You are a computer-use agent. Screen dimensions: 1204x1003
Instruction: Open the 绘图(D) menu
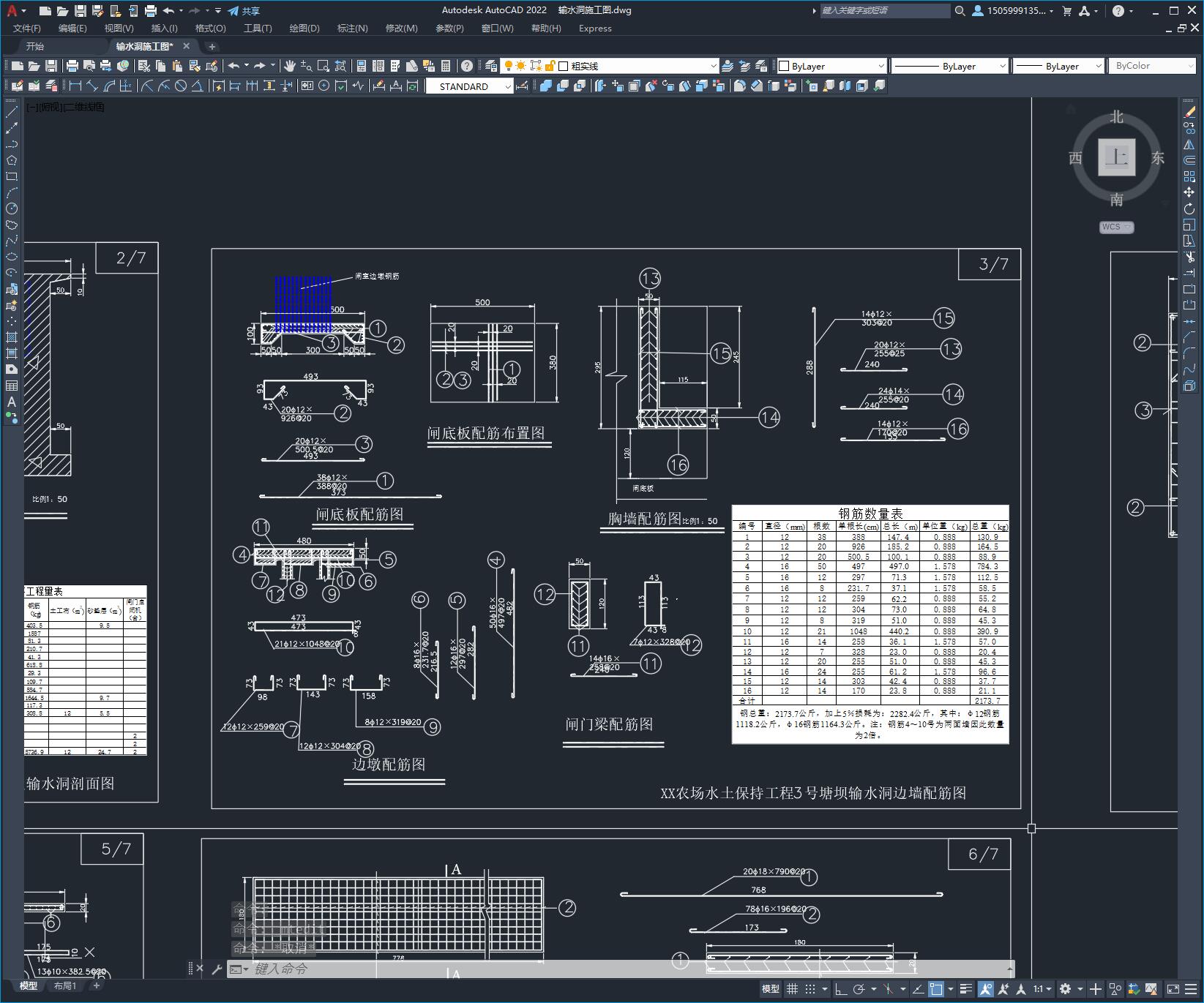point(304,29)
